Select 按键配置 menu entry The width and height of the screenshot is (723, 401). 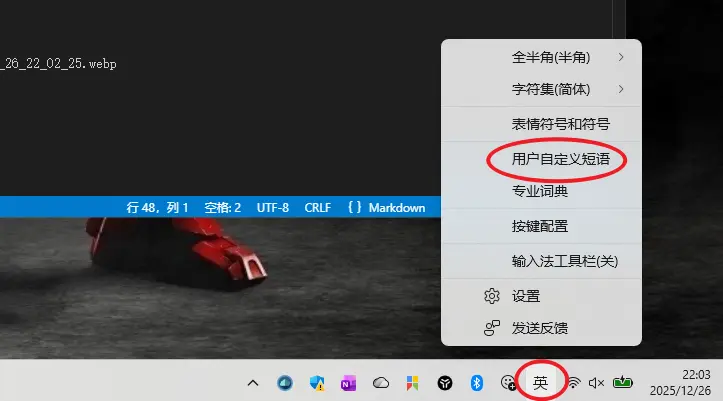(541, 226)
